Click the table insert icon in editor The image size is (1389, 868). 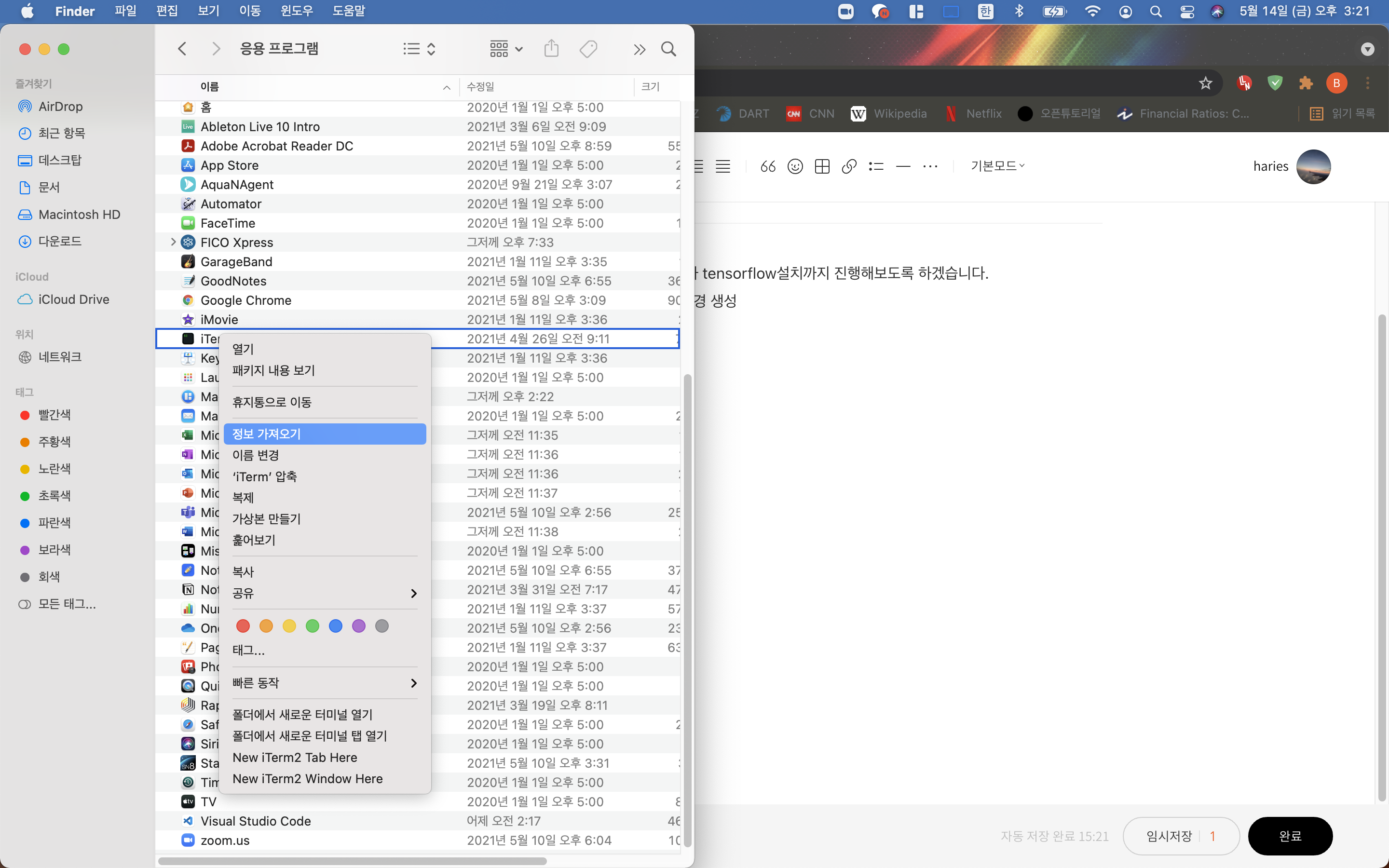click(822, 166)
